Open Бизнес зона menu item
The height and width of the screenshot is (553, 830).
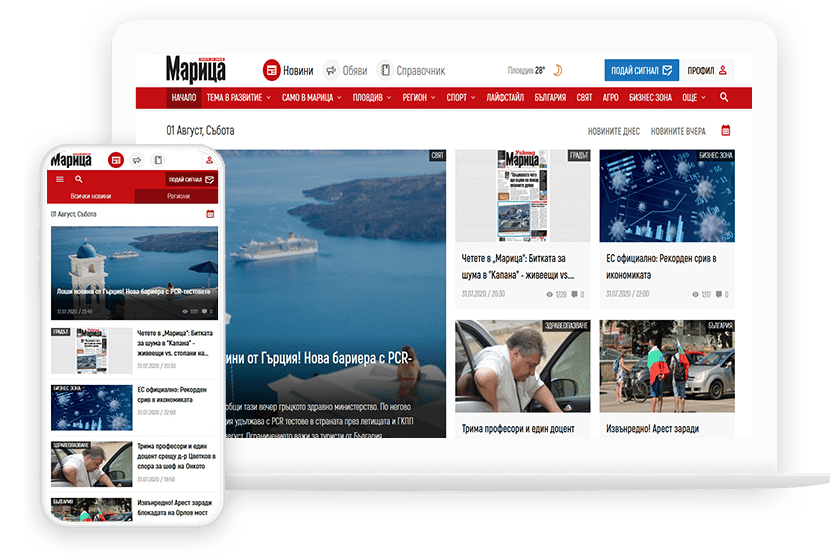[650, 98]
